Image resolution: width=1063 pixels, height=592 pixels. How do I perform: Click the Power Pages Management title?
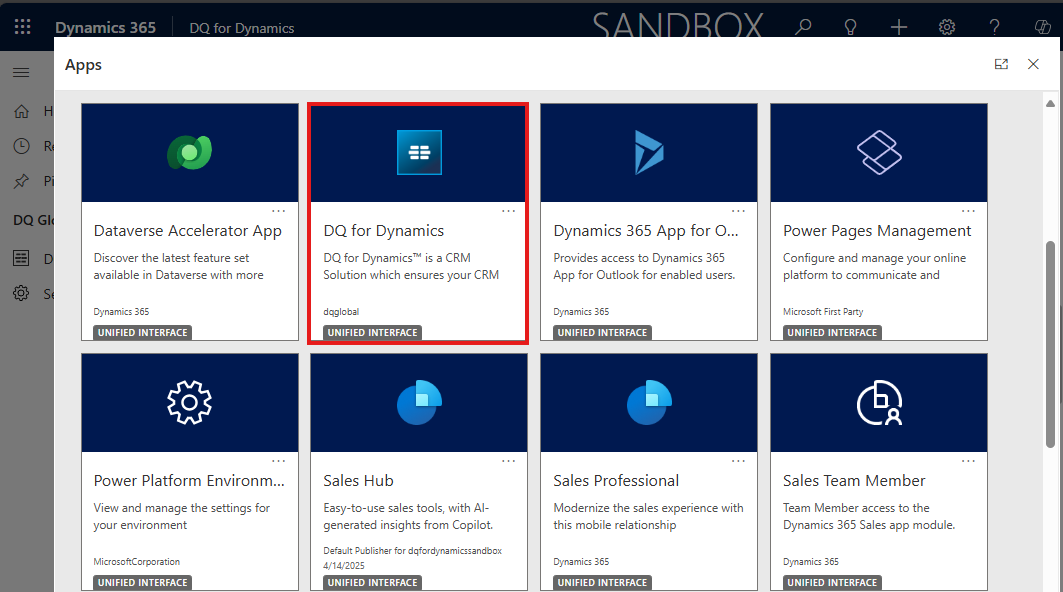[877, 231]
